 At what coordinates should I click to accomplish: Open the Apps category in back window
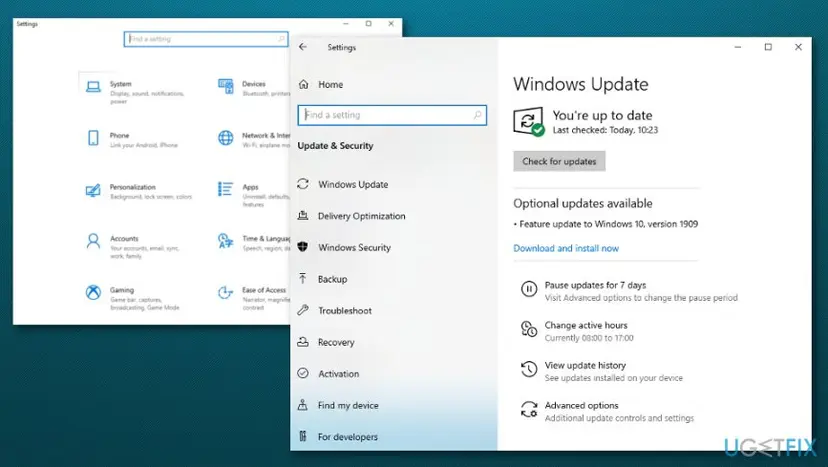click(254, 195)
